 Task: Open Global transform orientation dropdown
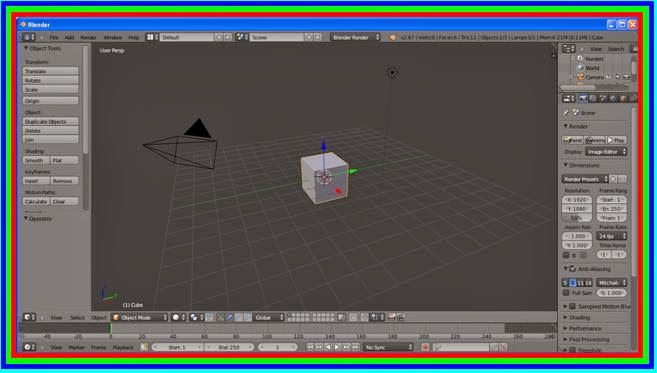point(269,317)
